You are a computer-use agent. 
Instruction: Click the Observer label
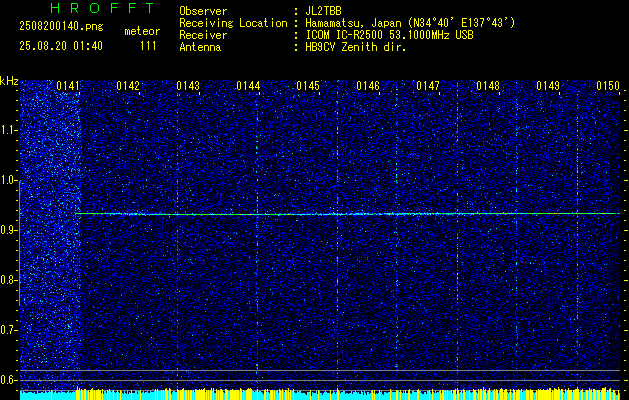tap(203, 11)
